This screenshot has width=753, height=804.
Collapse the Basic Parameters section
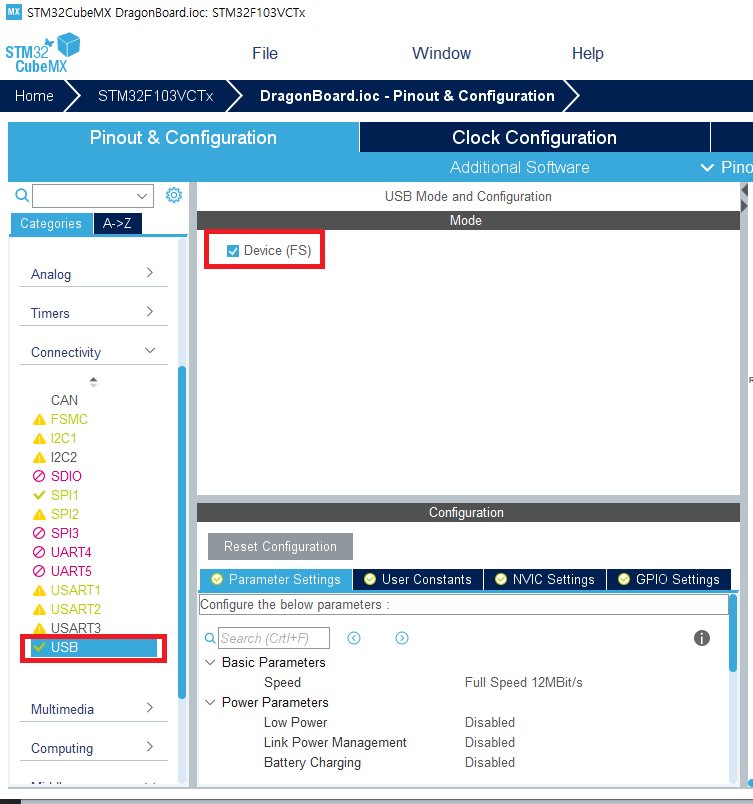coord(210,662)
